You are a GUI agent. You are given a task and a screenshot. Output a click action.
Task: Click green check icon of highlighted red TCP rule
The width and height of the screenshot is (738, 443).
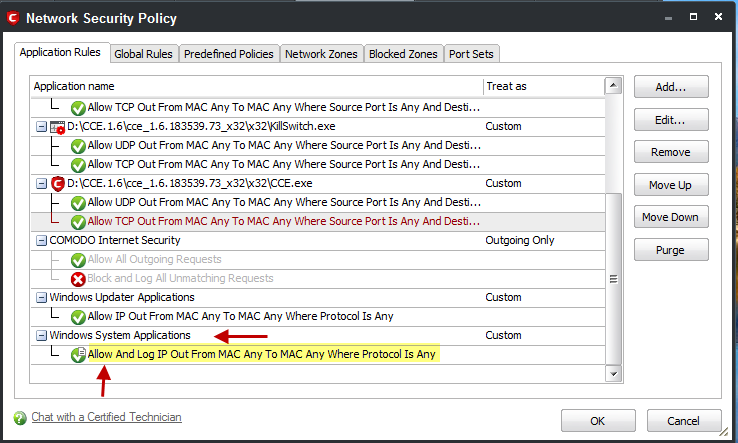[x=78, y=222]
